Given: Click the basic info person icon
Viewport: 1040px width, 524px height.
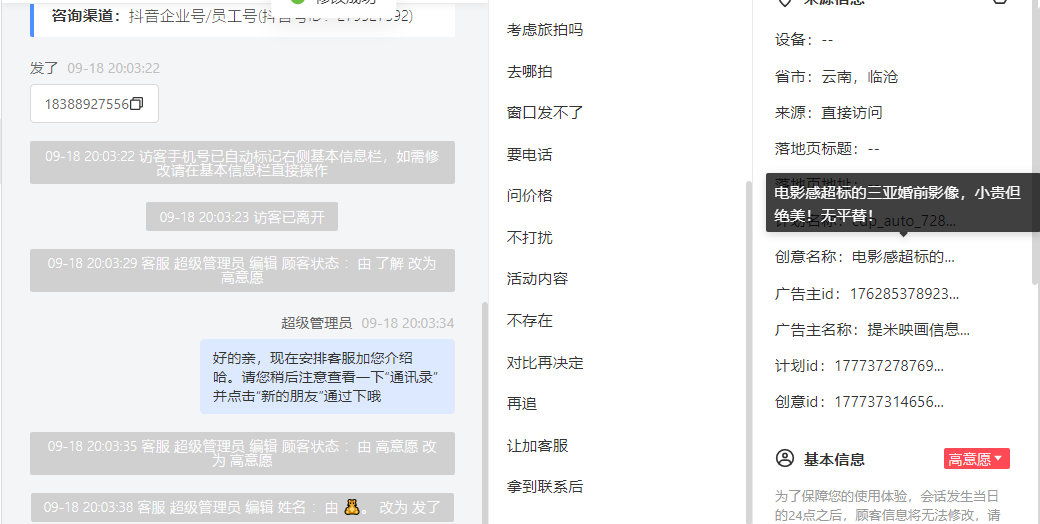Looking at the screenshot, I should [x=785, y=458].
